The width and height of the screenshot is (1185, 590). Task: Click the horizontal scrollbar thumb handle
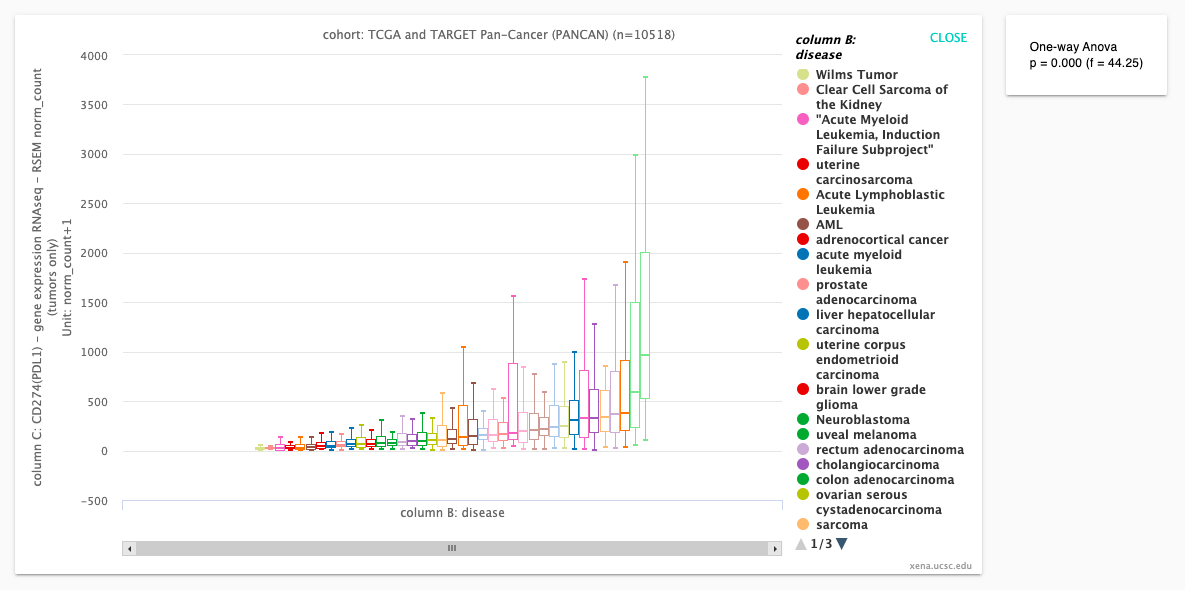pos(451,549)
